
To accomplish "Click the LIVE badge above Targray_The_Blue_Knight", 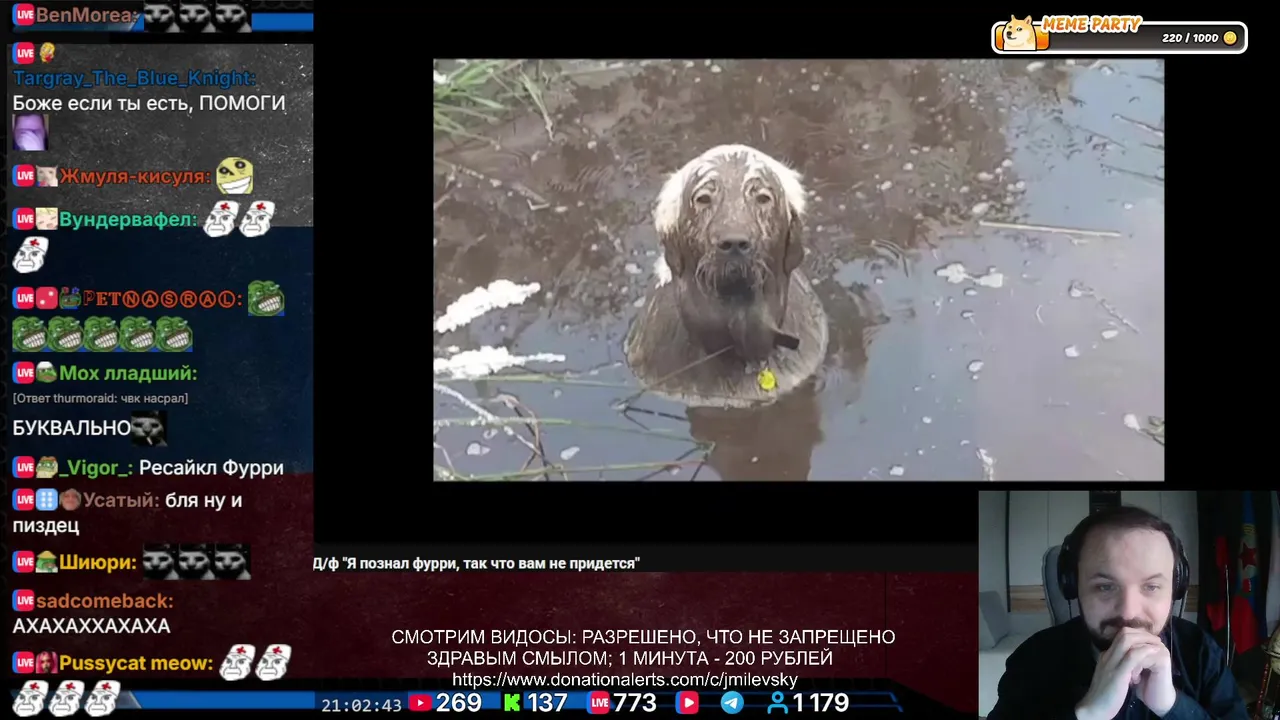I will [x=24, y=52].
